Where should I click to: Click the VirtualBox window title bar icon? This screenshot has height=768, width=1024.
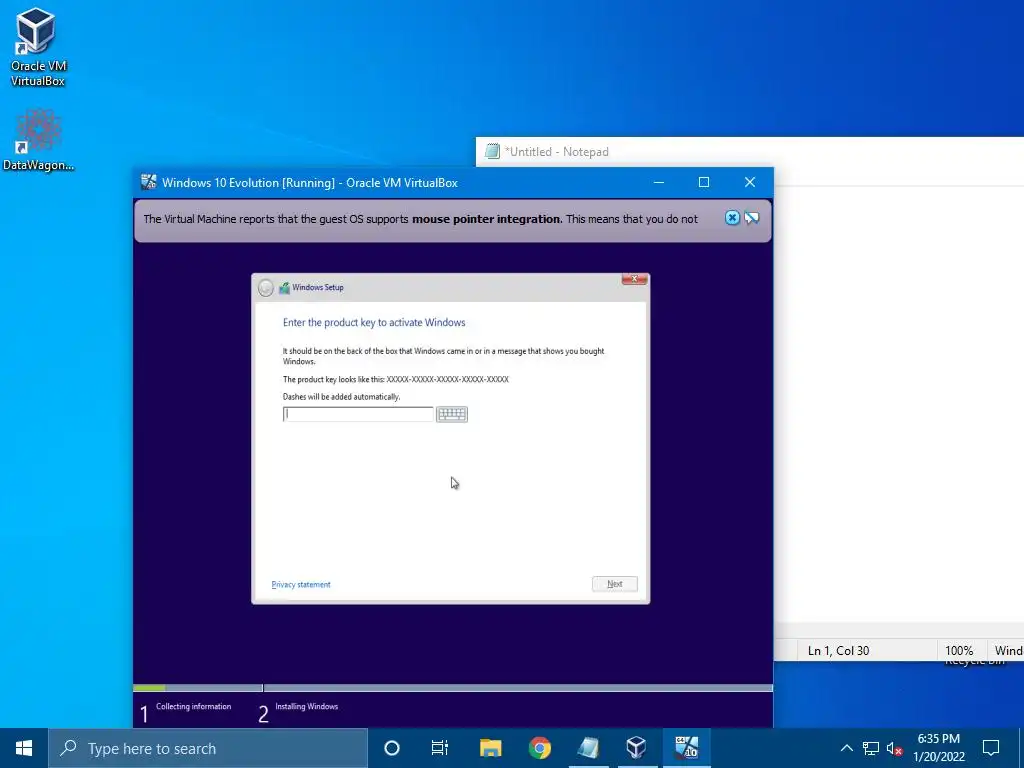pos(149,182)
